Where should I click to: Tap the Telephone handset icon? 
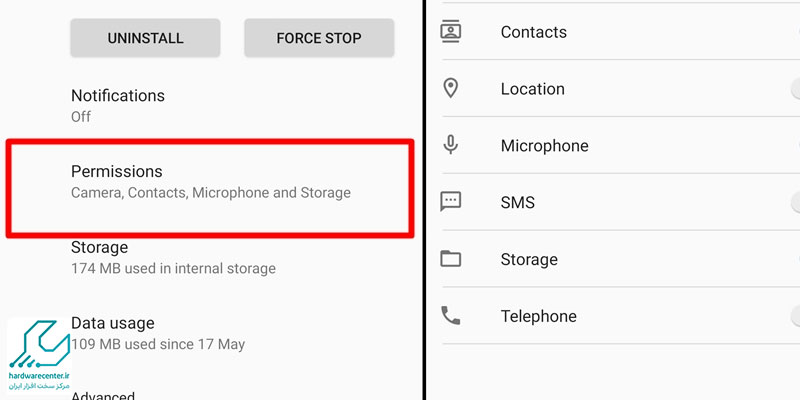[451, 315]
